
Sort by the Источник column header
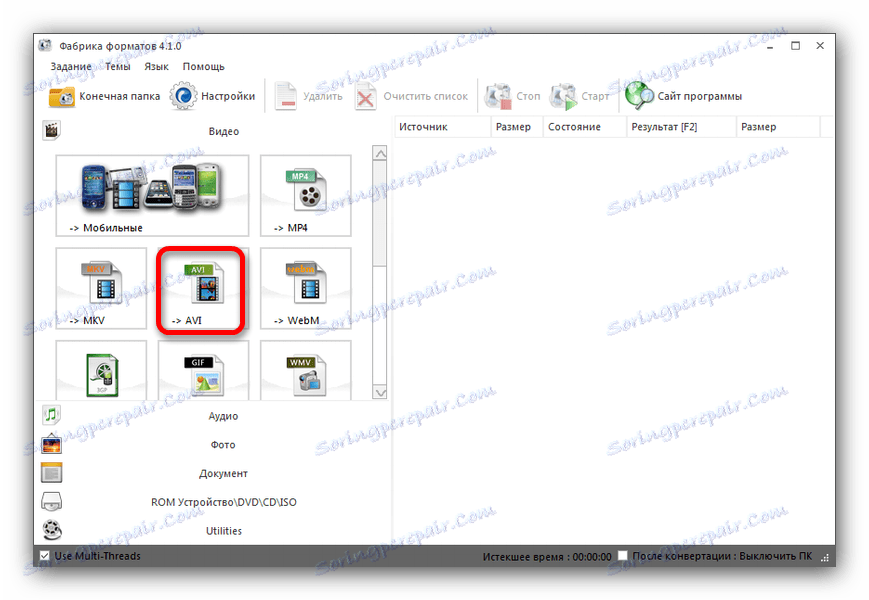(443, 127)
